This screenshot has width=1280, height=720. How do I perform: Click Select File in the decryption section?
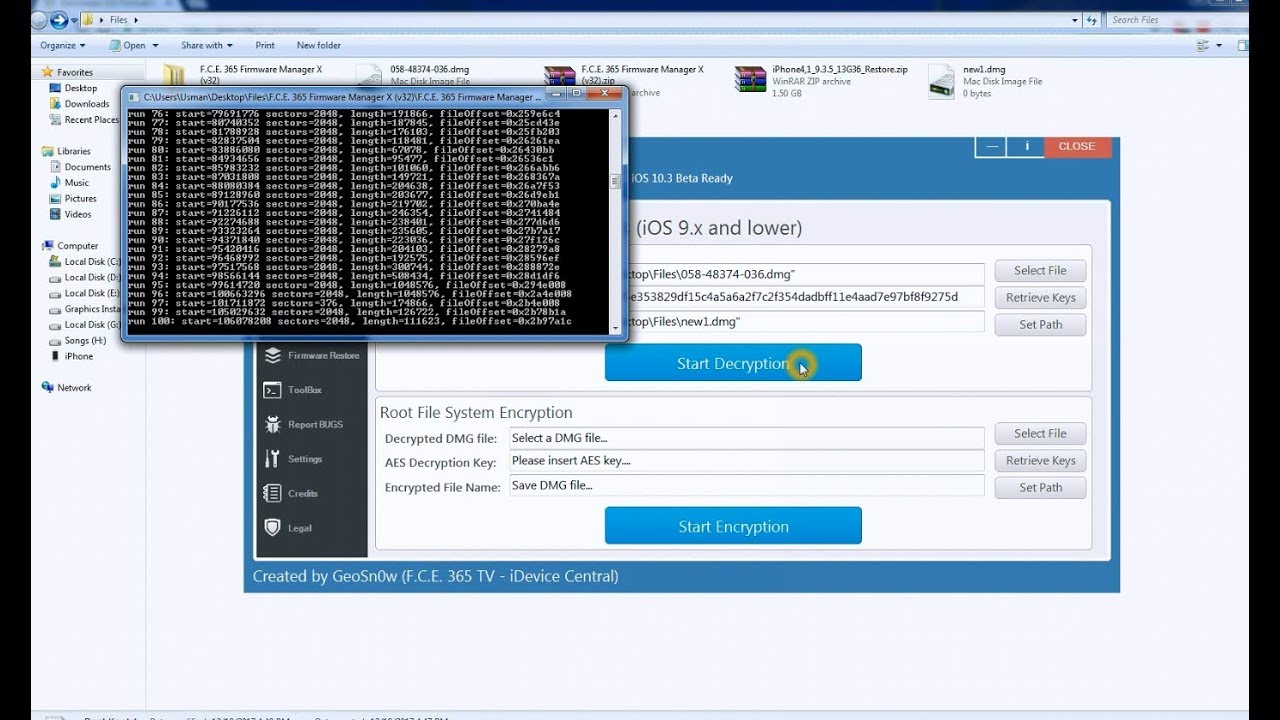(x=1040, y=270)
